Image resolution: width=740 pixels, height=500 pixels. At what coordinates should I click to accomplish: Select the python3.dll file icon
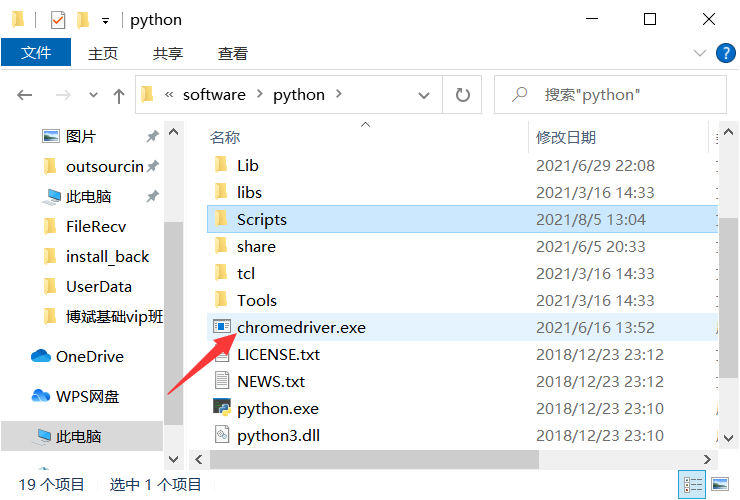[x=222, y=434]
